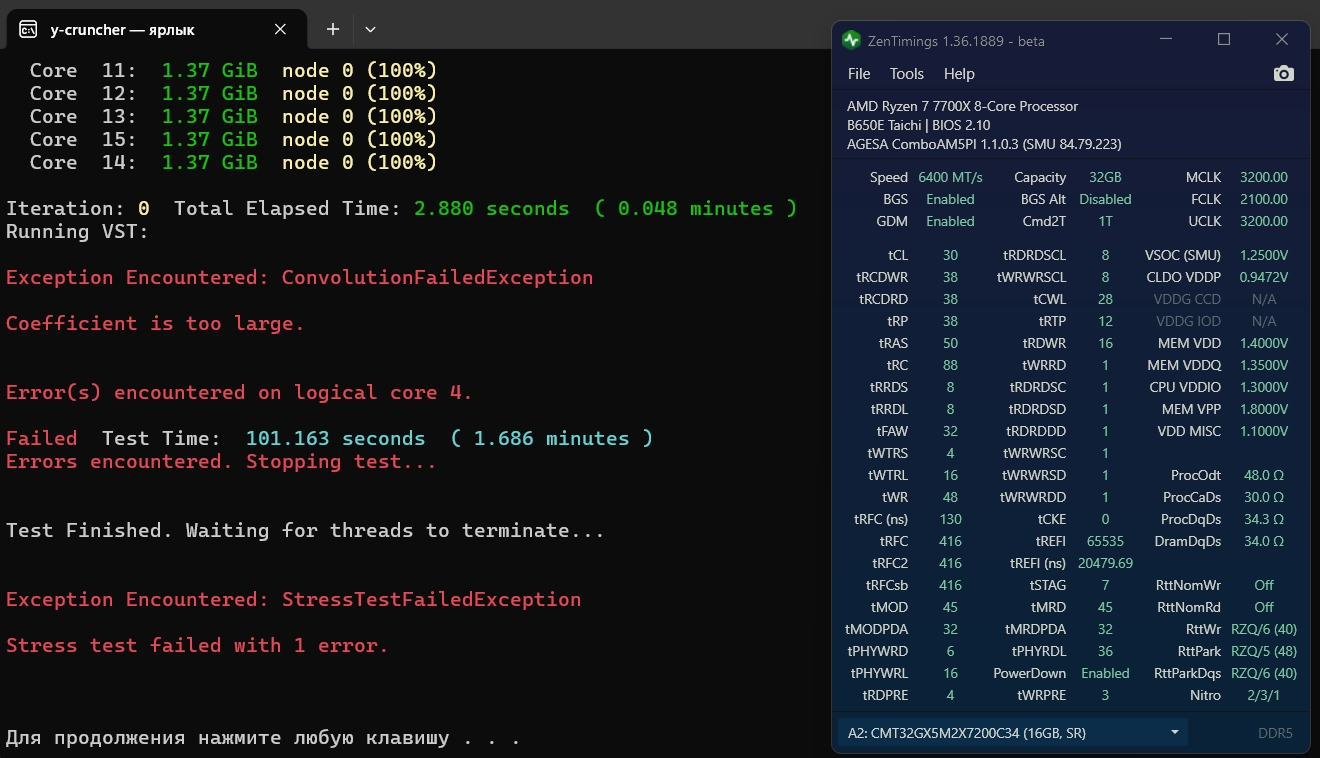This screenshot has height=758, width=1320.
Task: Click the VSOC (SMU) voltage value
Action: coord(1264,255)
